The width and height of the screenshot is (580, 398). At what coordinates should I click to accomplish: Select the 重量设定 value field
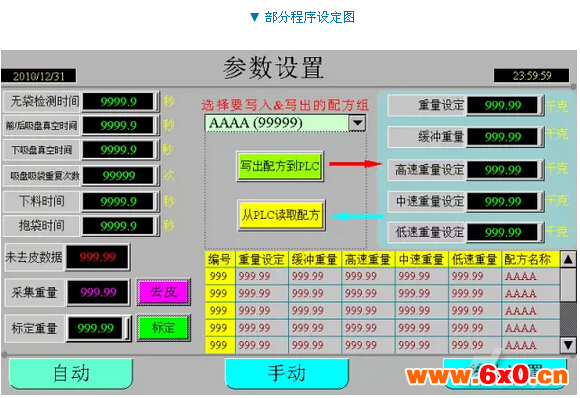pos(502,105)
